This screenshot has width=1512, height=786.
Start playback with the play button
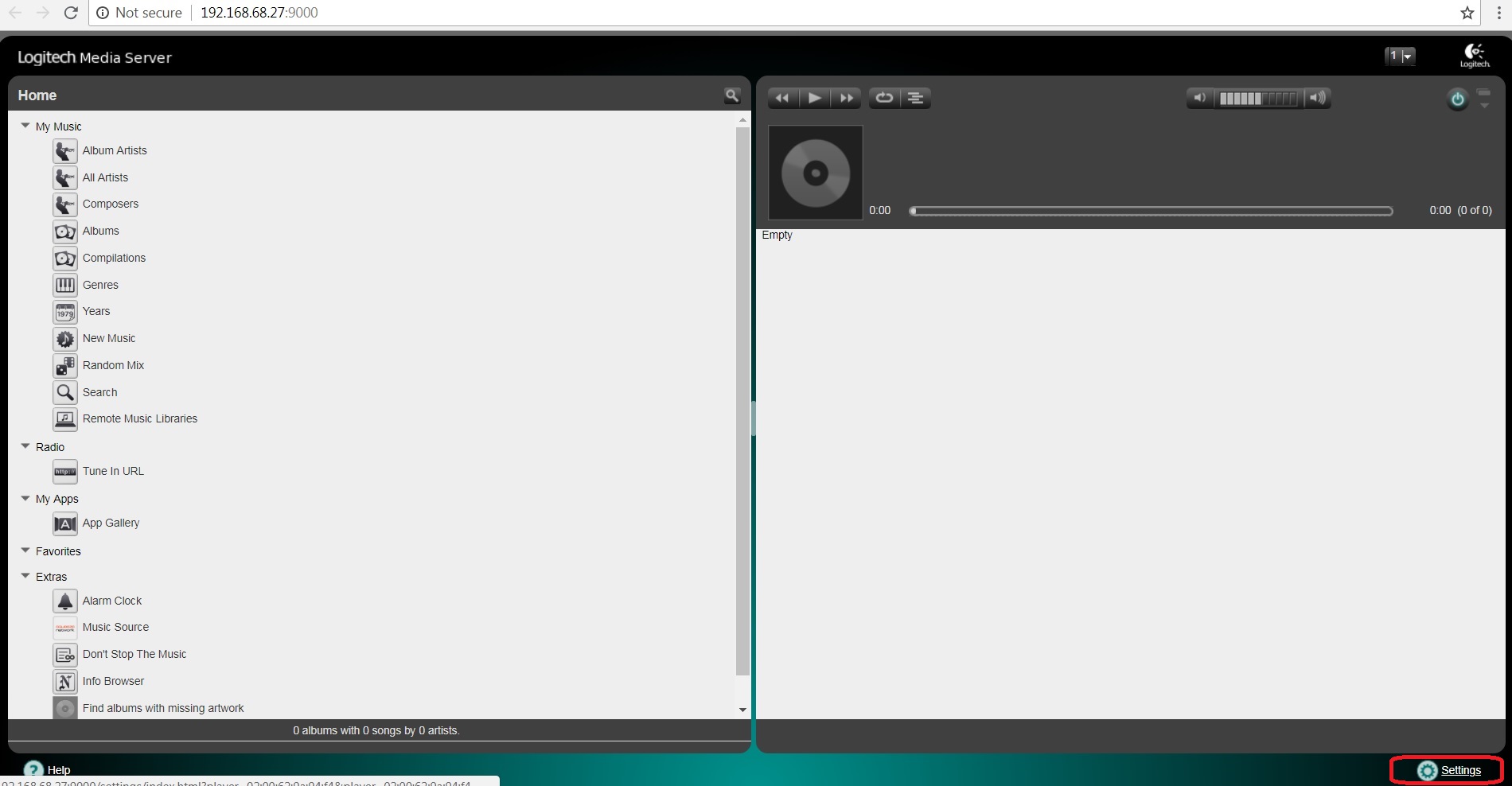[x=814, y=98]
